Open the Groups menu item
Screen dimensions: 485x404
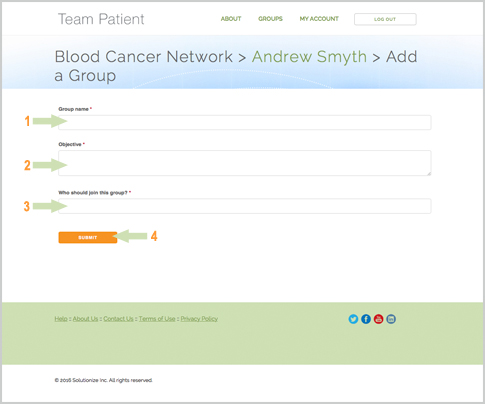point(270,19)
